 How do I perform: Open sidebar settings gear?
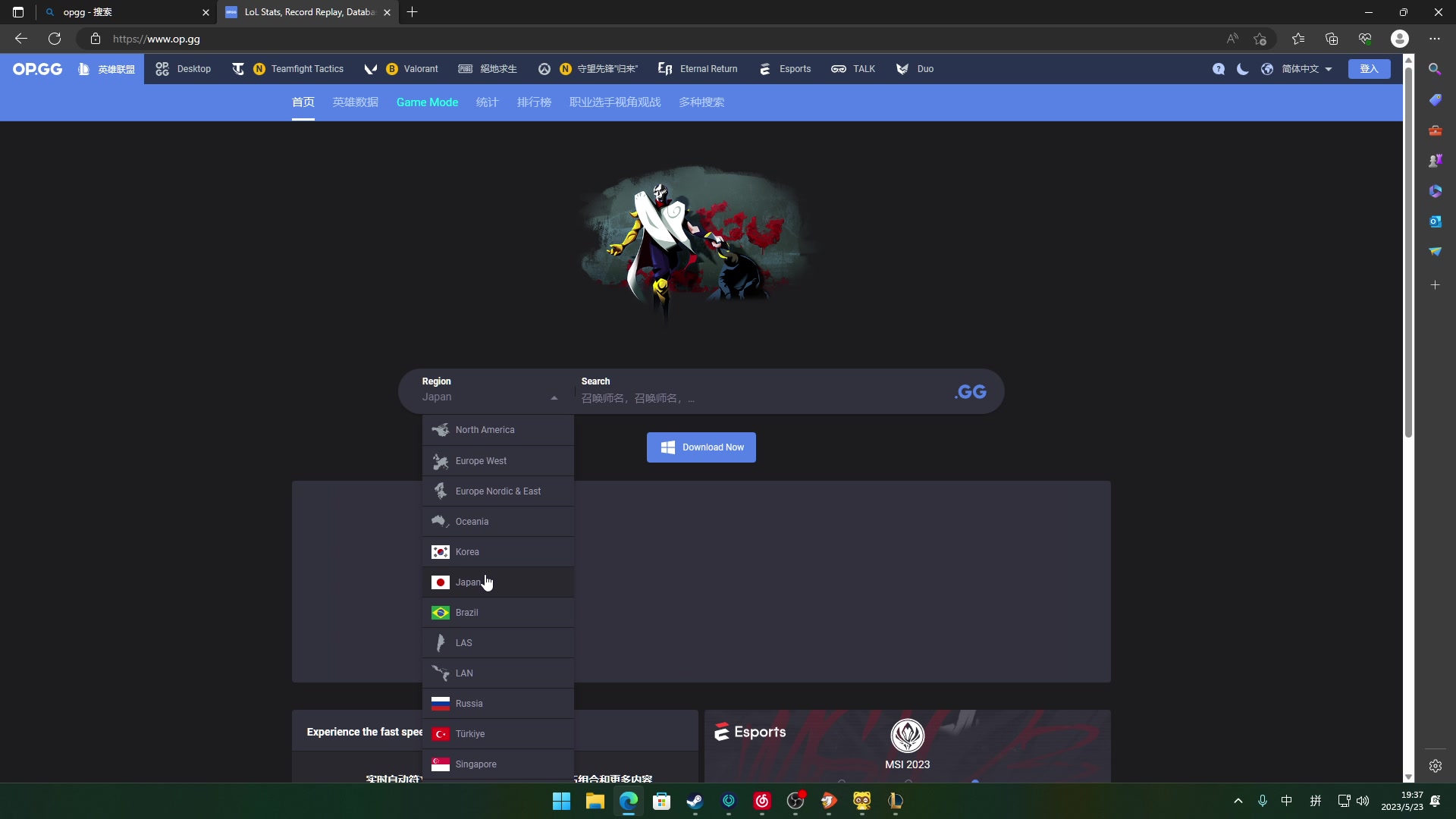1435,766
